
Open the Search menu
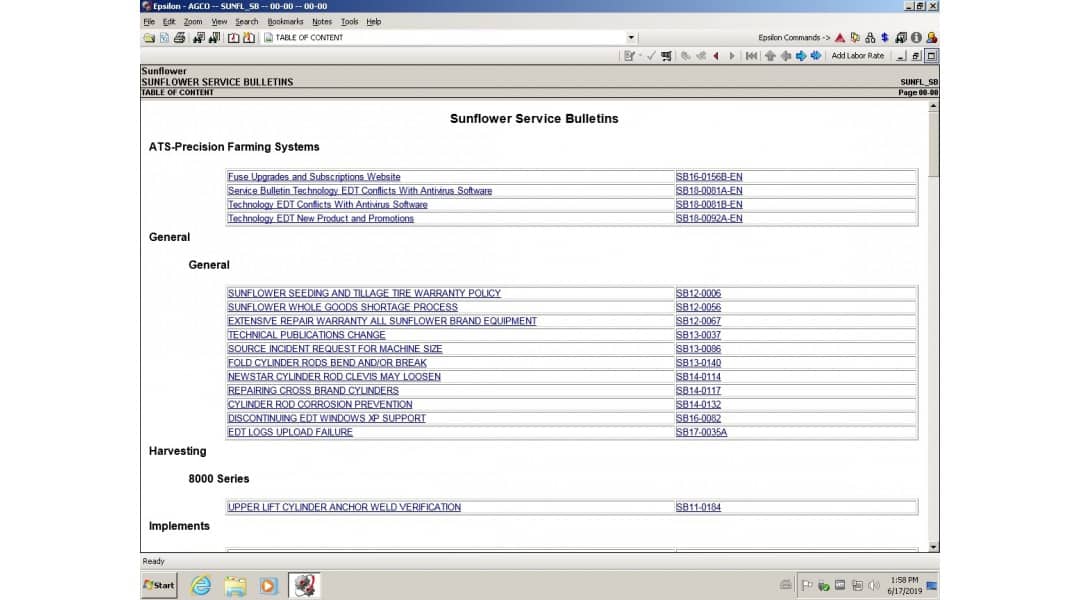(247, 22)
